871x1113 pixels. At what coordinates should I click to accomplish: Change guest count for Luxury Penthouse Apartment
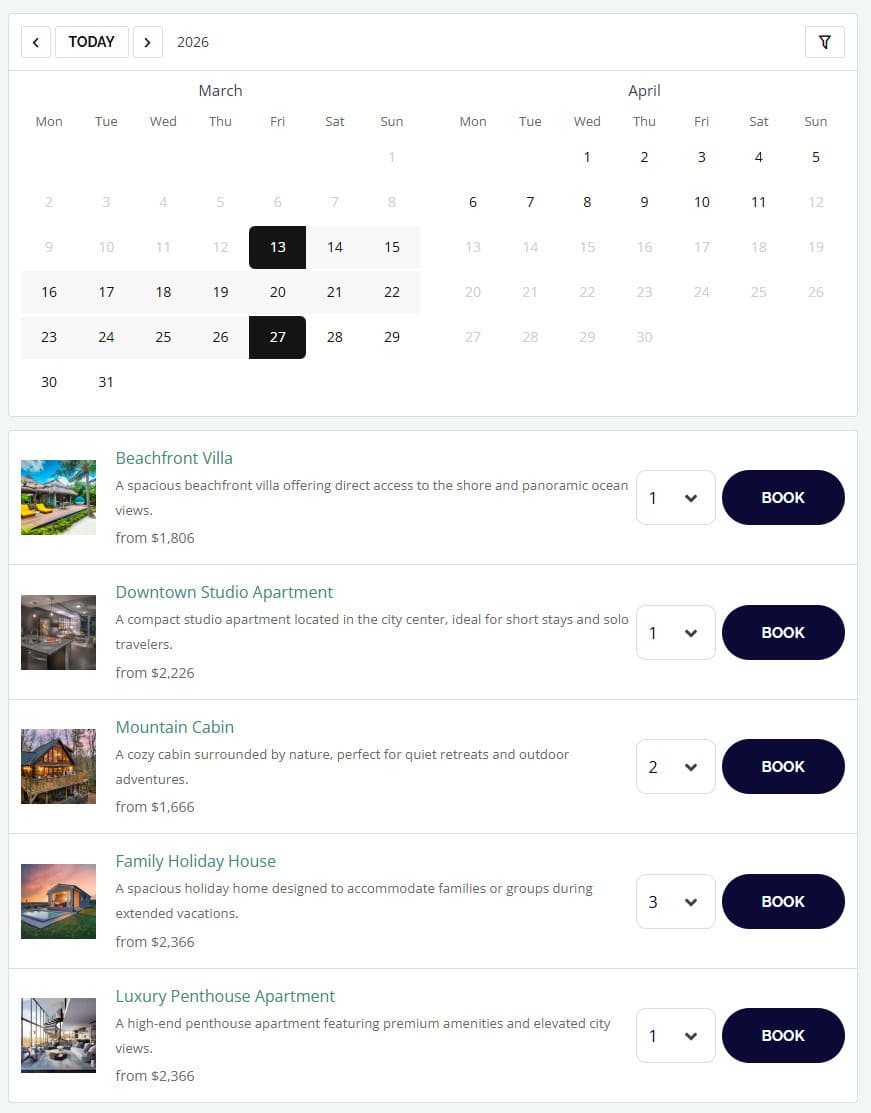675,1035
